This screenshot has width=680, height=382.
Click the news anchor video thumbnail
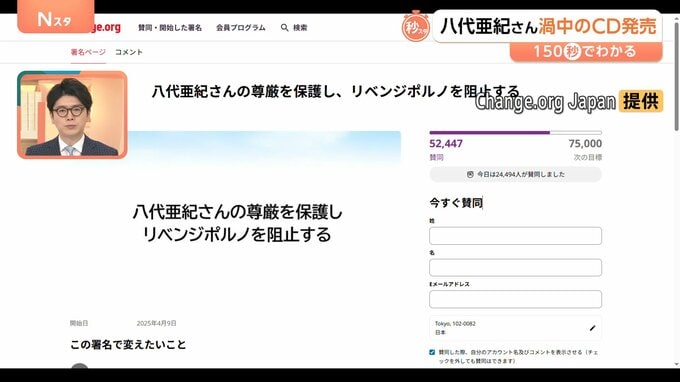[72, 115]
